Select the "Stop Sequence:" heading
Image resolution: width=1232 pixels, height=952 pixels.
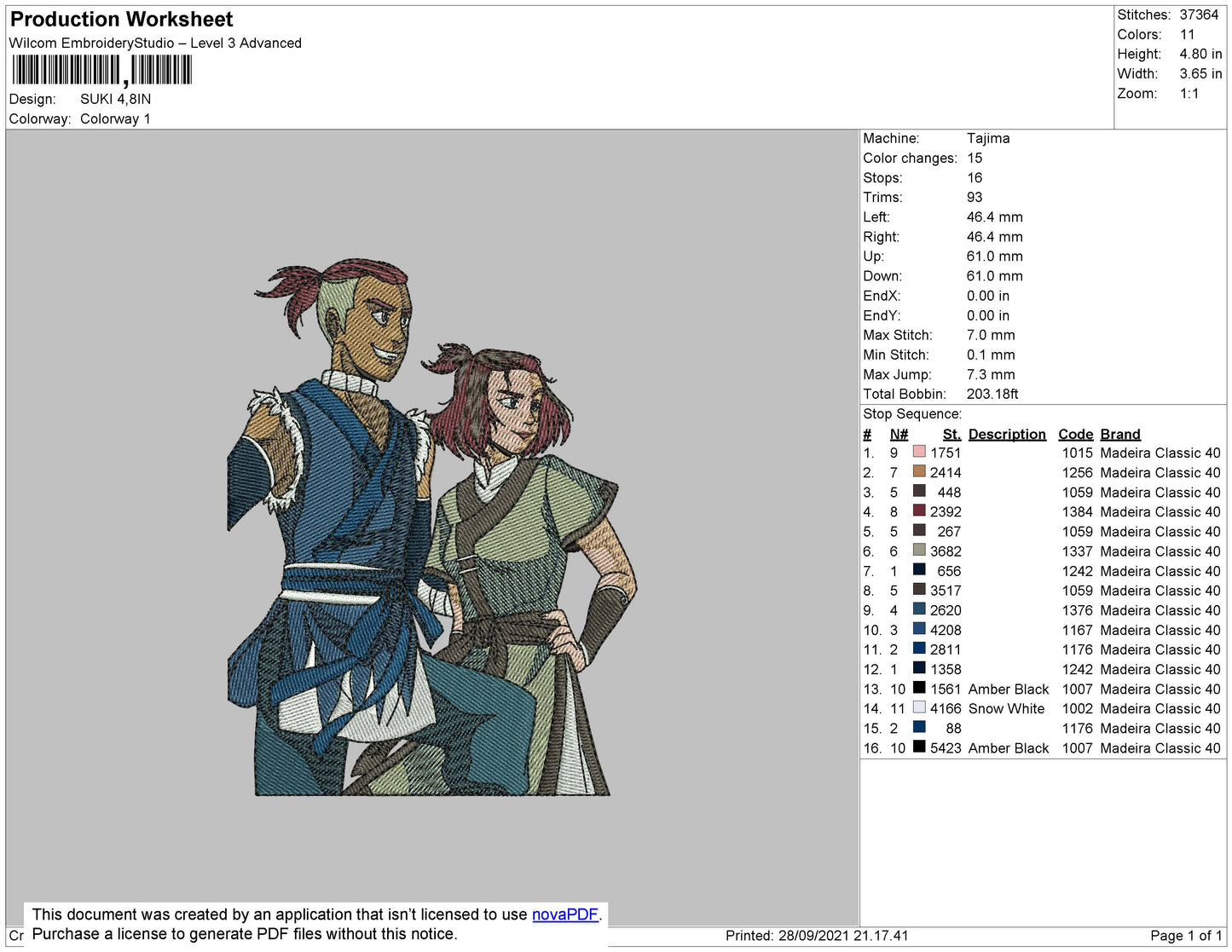pos(912,414)
